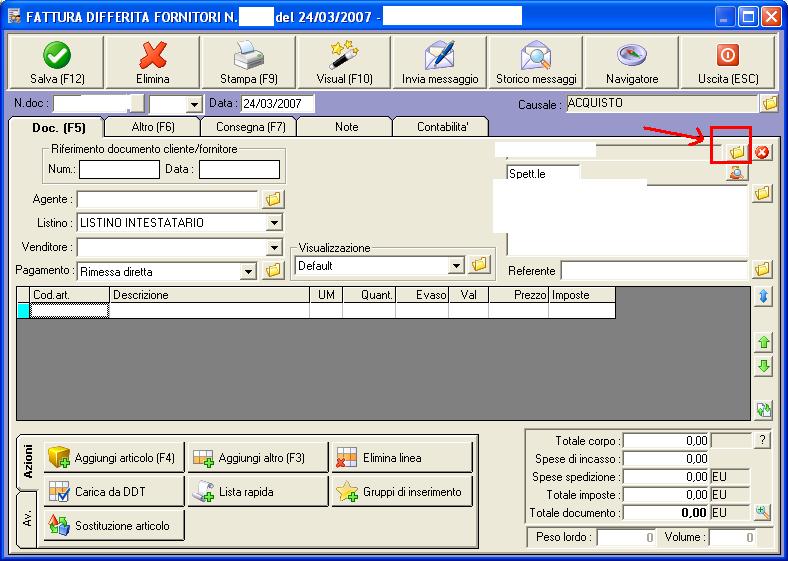Image resolution: width=788 pixels, height=561 pixels.
Task: Select the Av. vertical tab
Action: (x=28, y=518)
